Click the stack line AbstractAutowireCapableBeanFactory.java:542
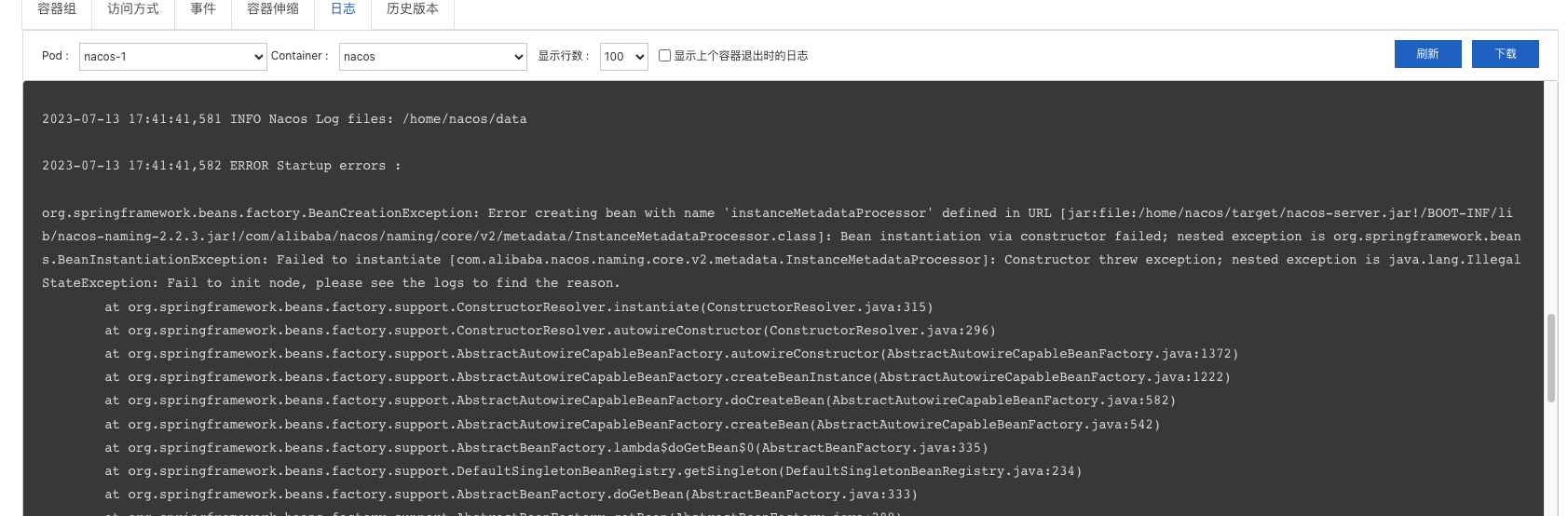 (633, 425)
